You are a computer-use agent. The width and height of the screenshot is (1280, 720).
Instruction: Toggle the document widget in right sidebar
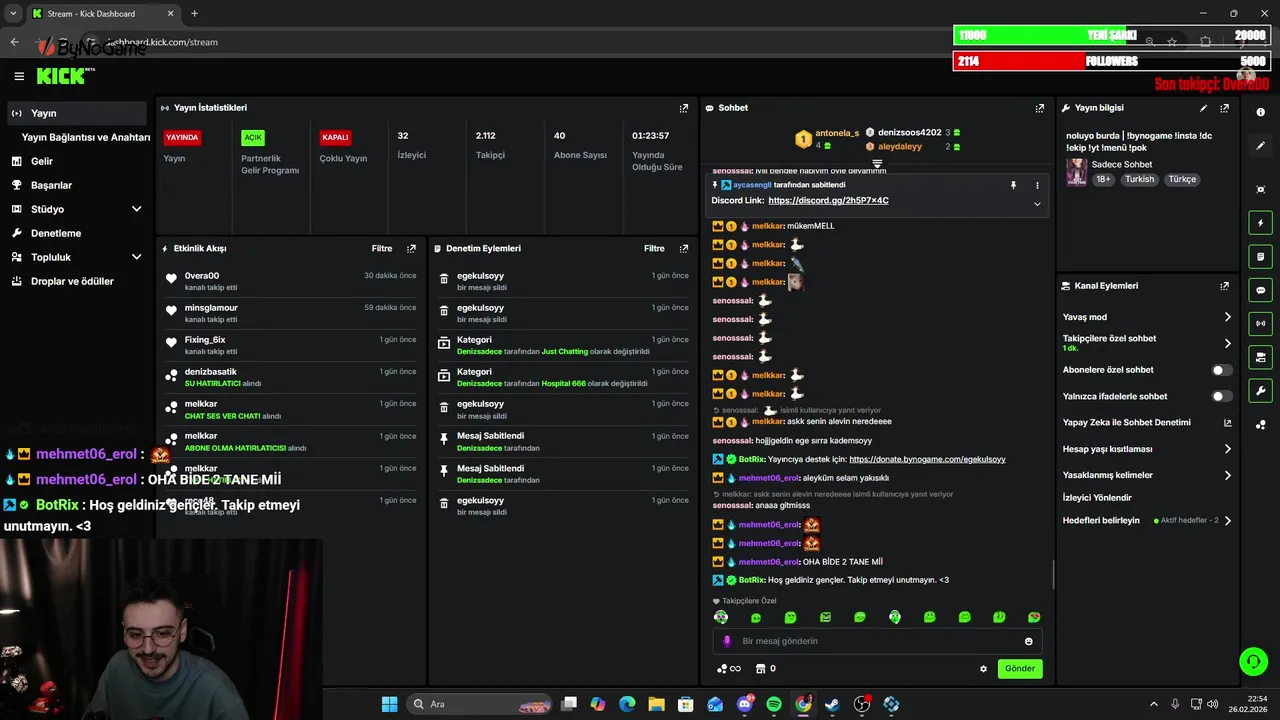(1261, 257)
